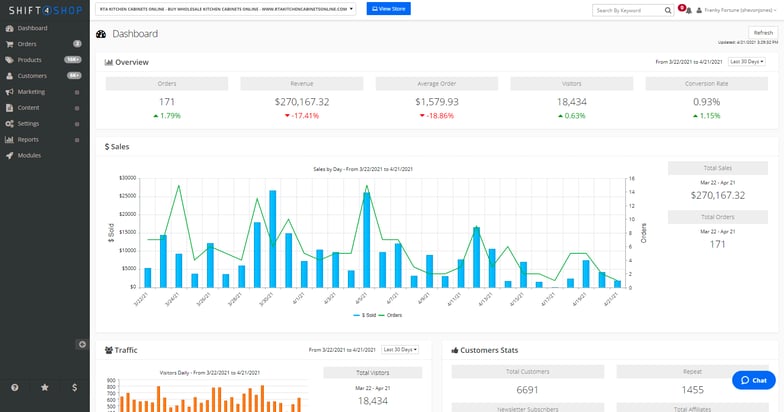Click the Marketing megaphone icon

pyautogui.click(x=10, y=92)
